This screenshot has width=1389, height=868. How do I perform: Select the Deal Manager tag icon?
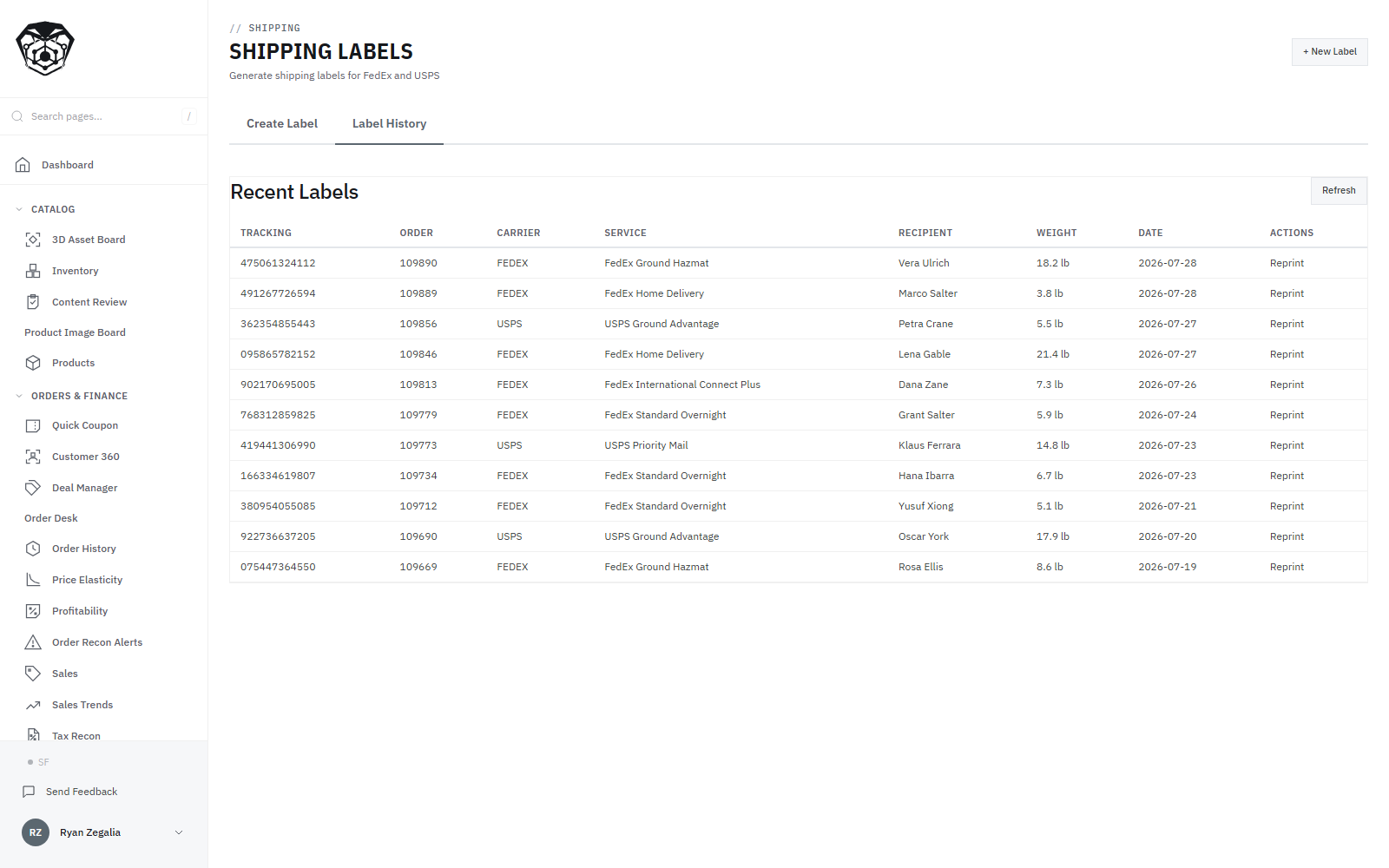click(x=33, y=488)
